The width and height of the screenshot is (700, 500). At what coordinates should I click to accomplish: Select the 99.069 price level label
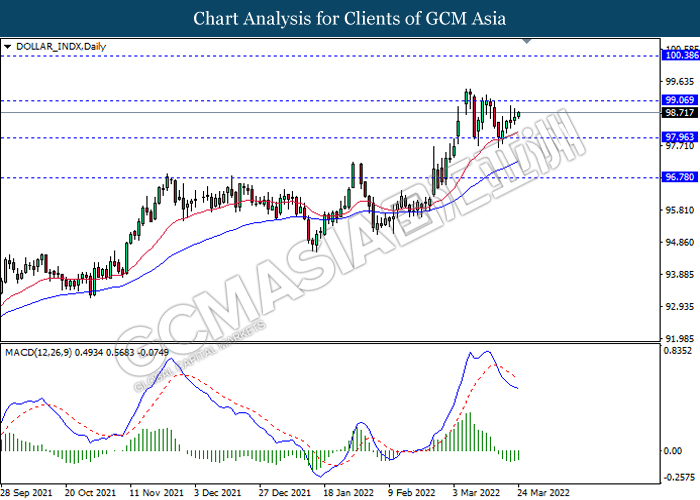pyautogui.click(x=679, y=100)
